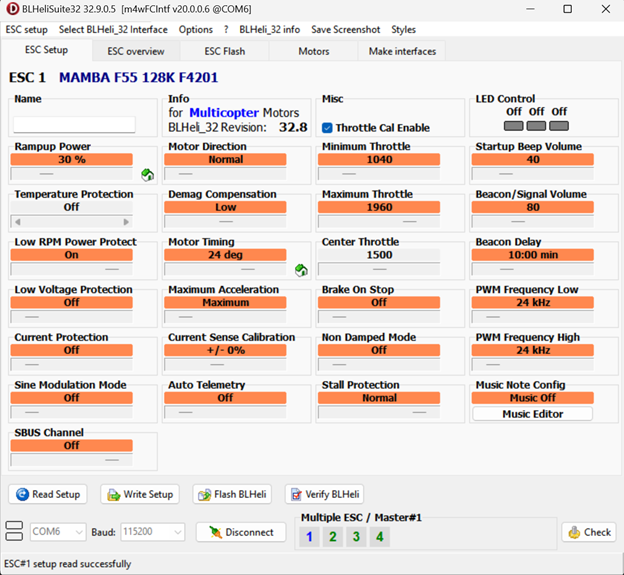Screen dimensions: 624x575
Task: Click the Motor Direction slider
Action: pos(225,174)
